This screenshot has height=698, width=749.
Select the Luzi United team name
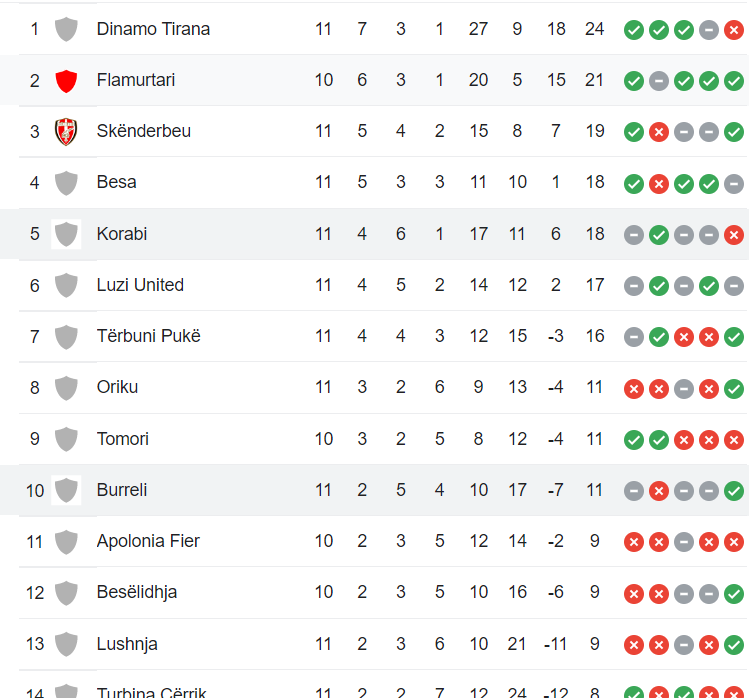coord(140,285)
